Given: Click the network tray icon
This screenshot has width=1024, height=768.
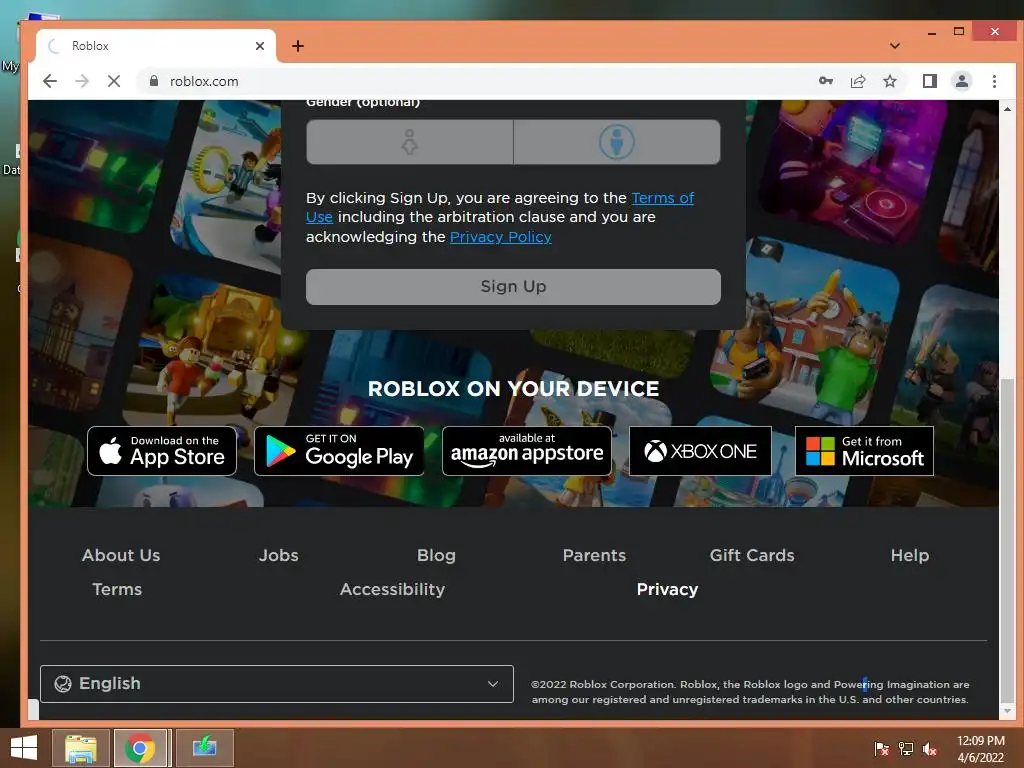Looking at the screenshot, I should [x=906, y=748].
